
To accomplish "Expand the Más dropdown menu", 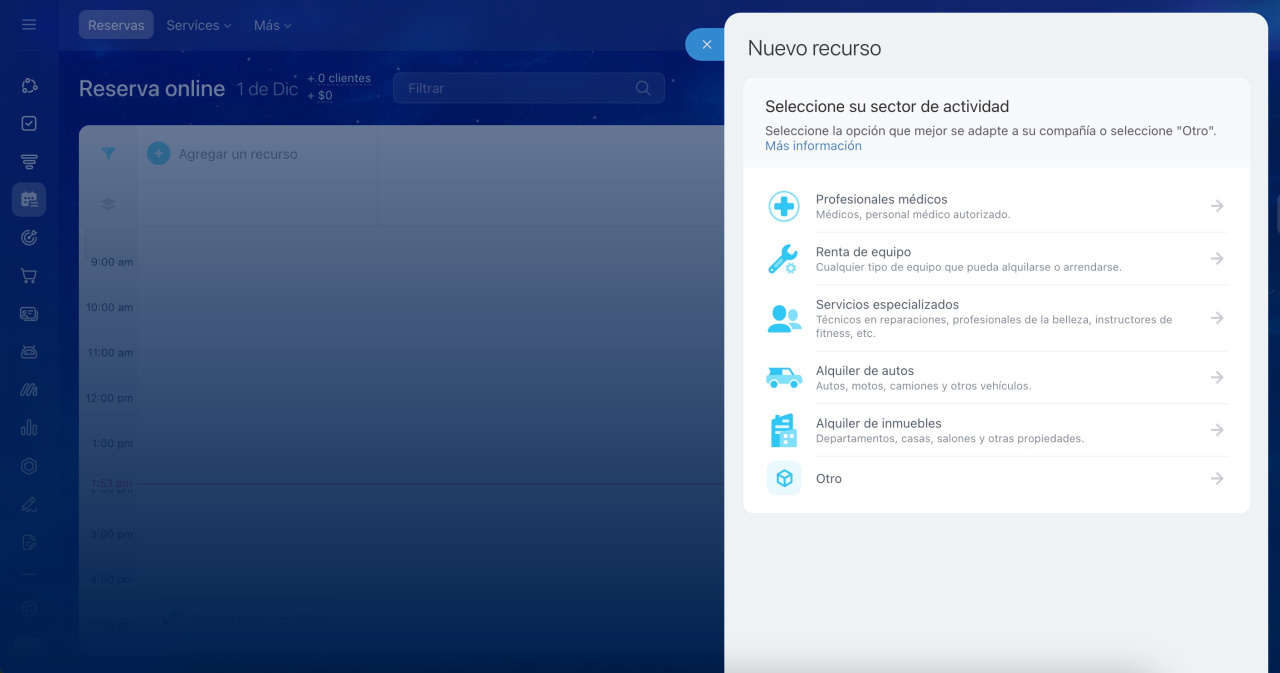I will tap(272, 25).
